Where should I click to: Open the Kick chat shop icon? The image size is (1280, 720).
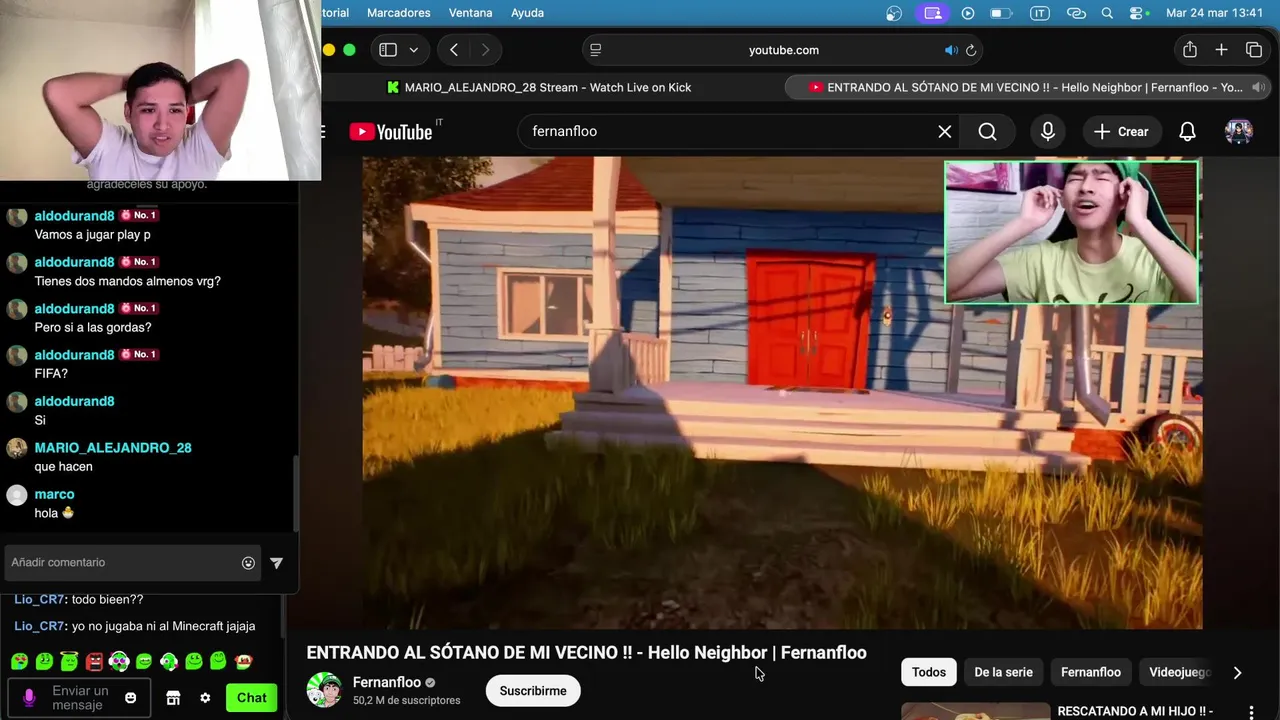(173, 698)
